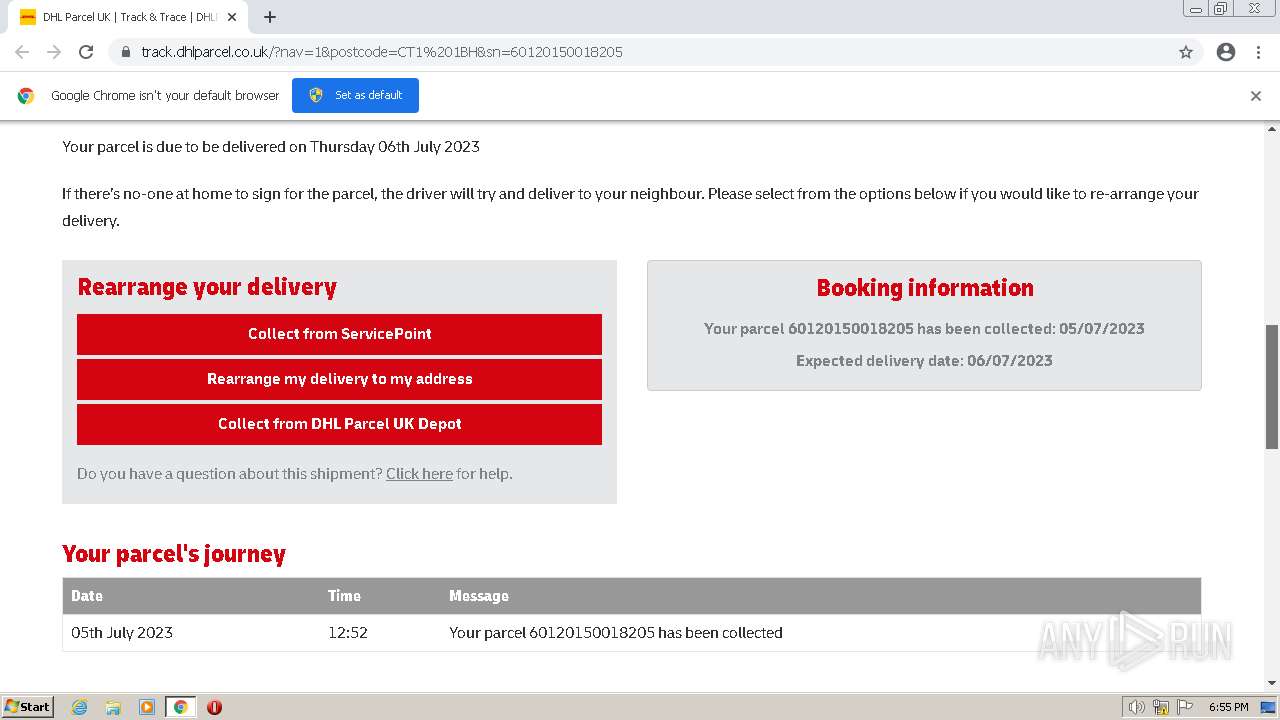Click the address bar URL

pos(382,52)
